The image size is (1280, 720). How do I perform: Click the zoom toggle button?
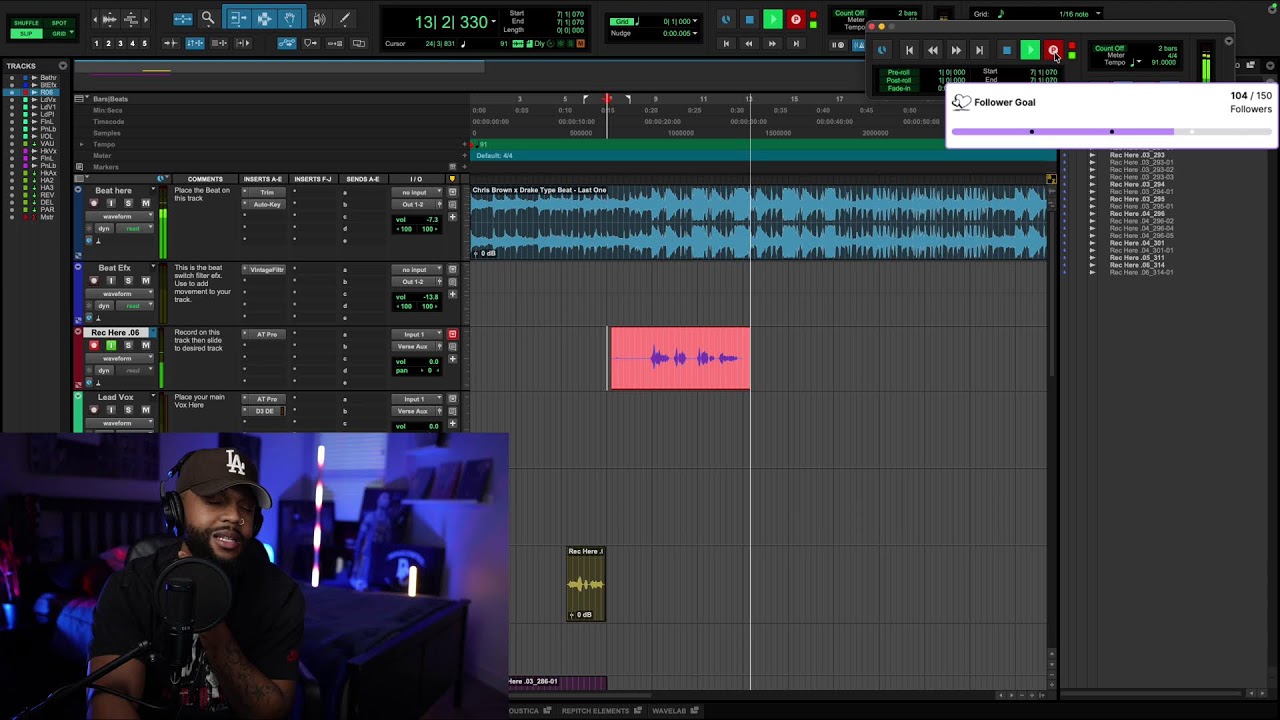(183, 18)
